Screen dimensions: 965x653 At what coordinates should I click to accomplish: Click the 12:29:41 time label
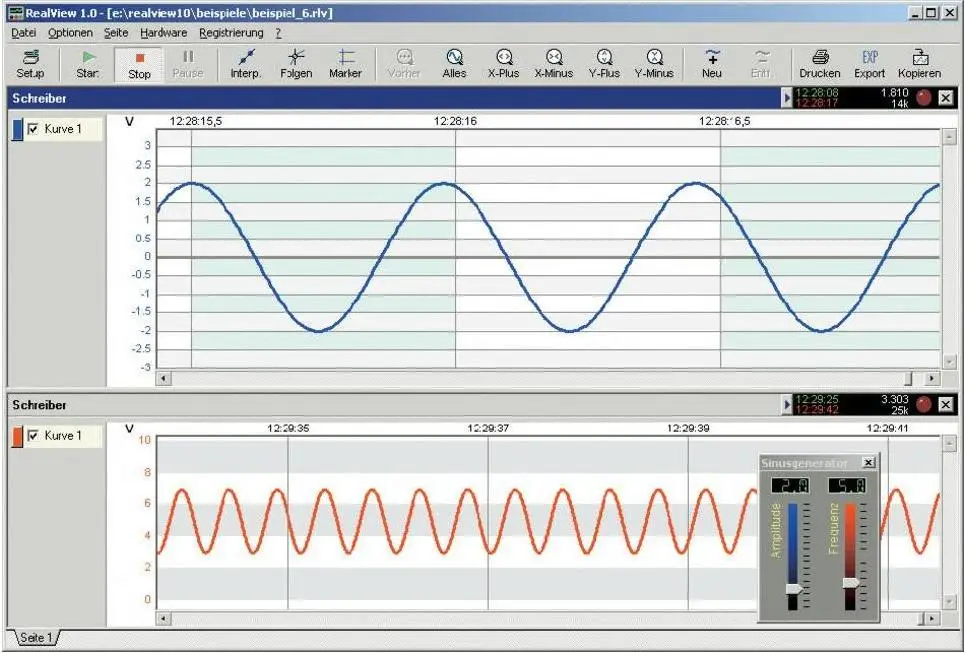887,428
